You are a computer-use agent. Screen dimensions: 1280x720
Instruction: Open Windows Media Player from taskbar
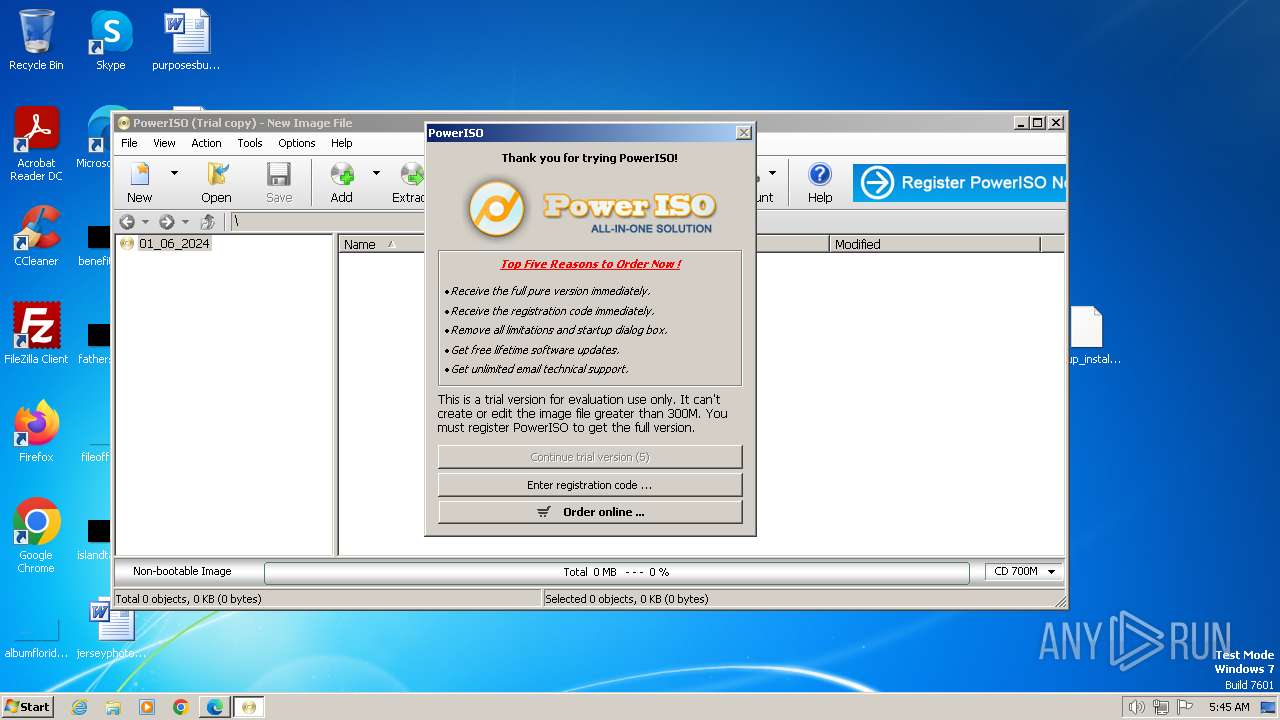147,707
